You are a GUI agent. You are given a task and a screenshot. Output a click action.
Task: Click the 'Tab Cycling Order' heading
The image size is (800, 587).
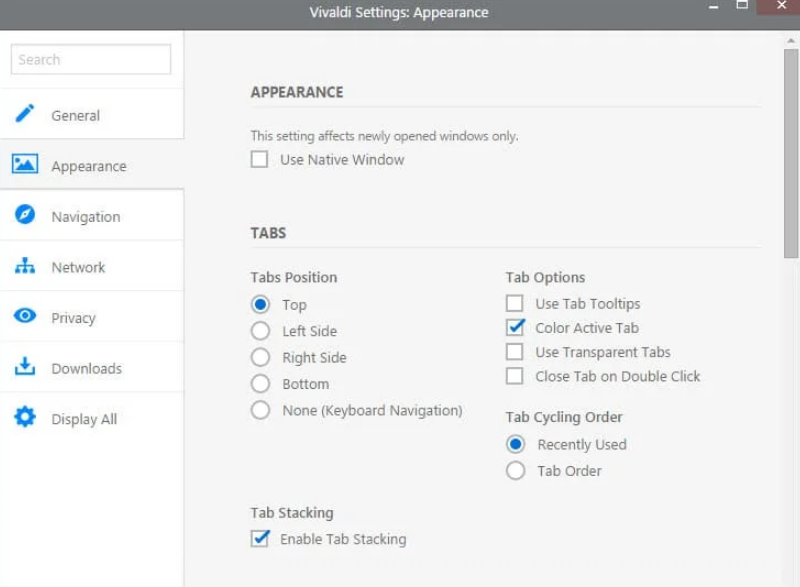click(x=564, y=417)
